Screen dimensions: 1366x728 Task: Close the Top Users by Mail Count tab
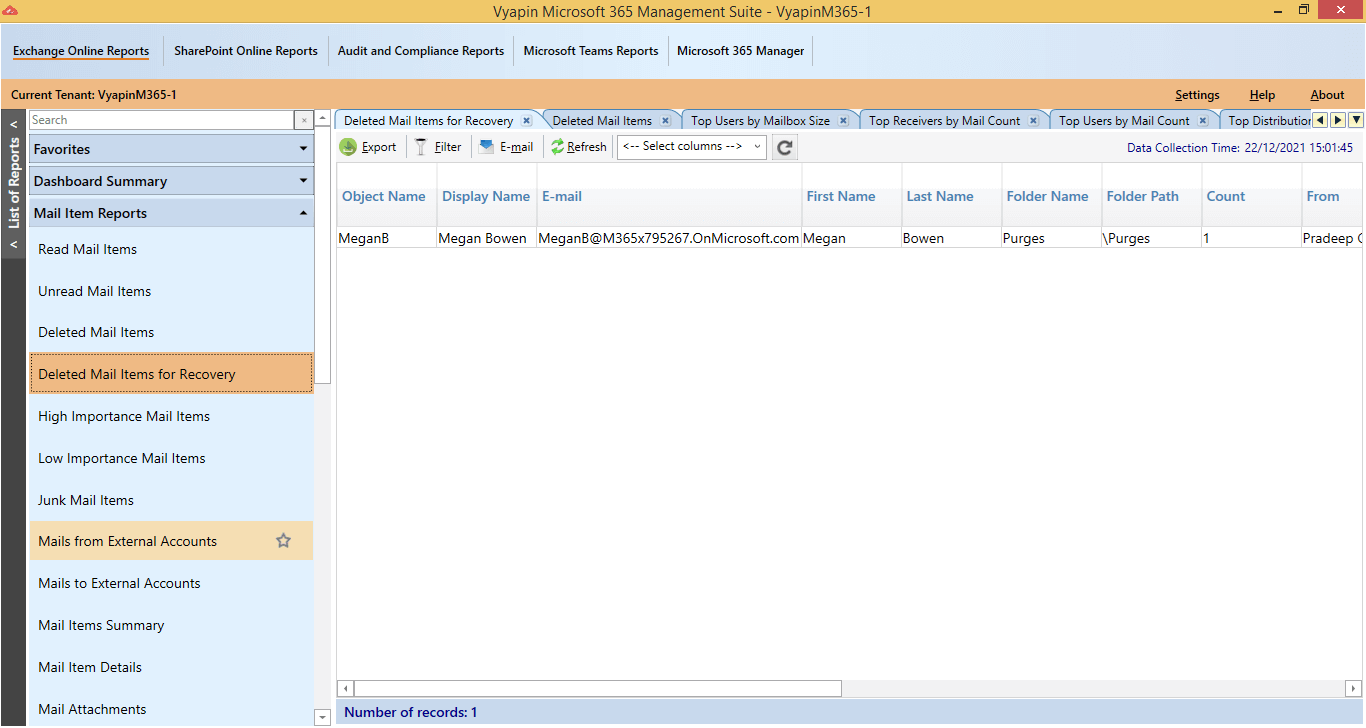tap(1203, 121)
